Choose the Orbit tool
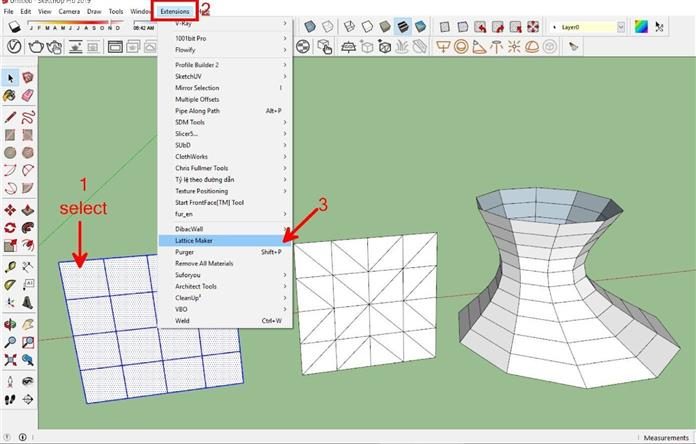 pos(10,325)
